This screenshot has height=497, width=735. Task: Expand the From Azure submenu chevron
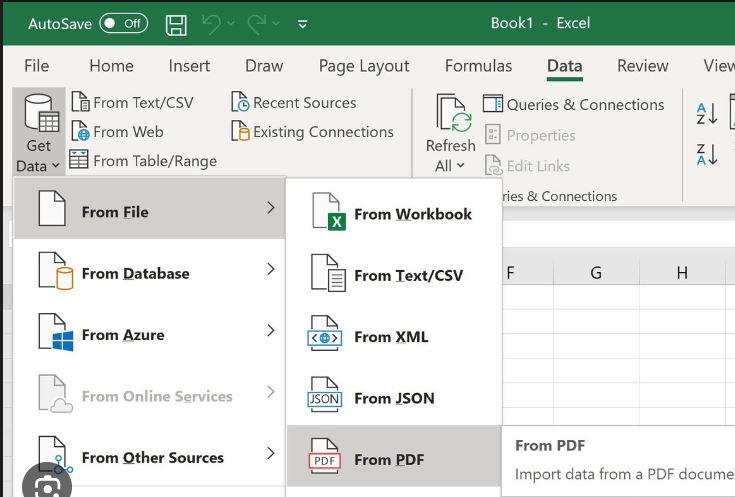point(270,331)
